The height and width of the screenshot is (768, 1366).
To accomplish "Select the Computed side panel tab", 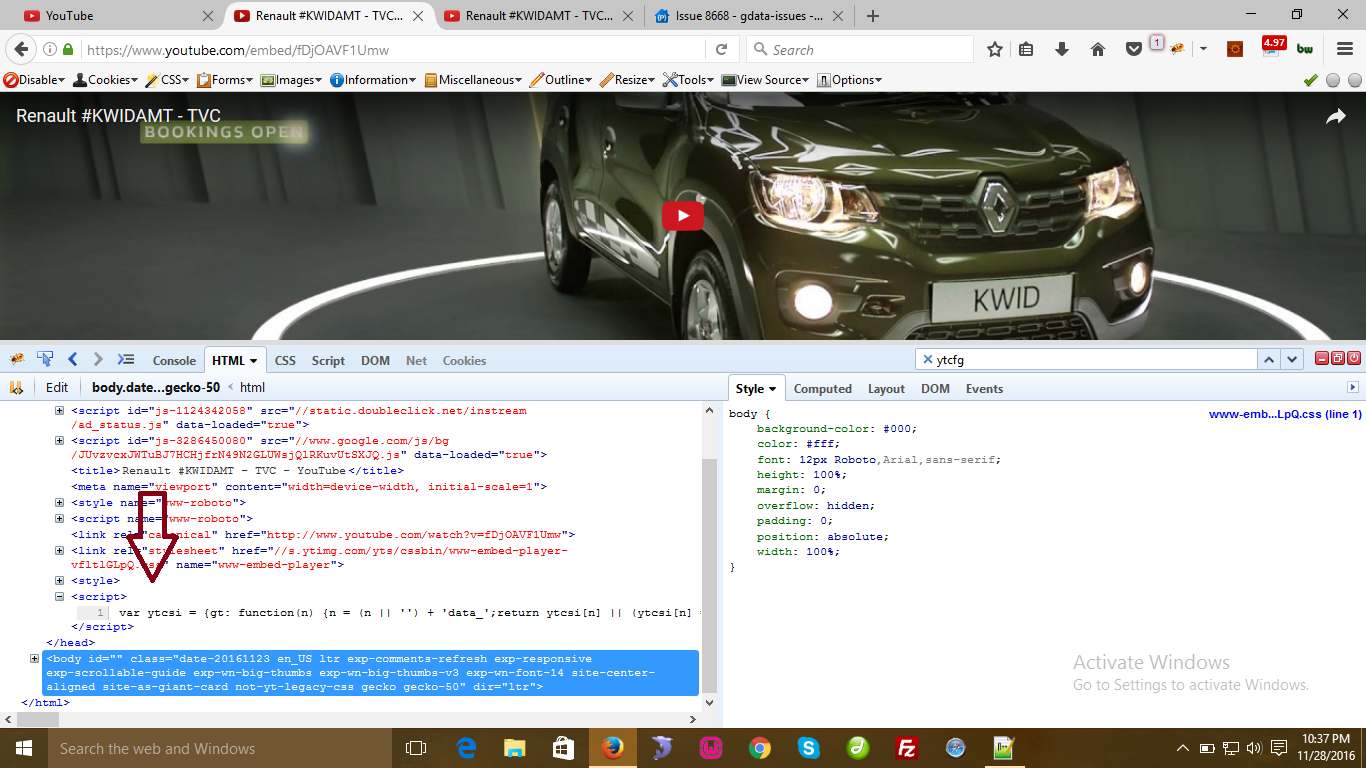I will (x=822, y=389).
